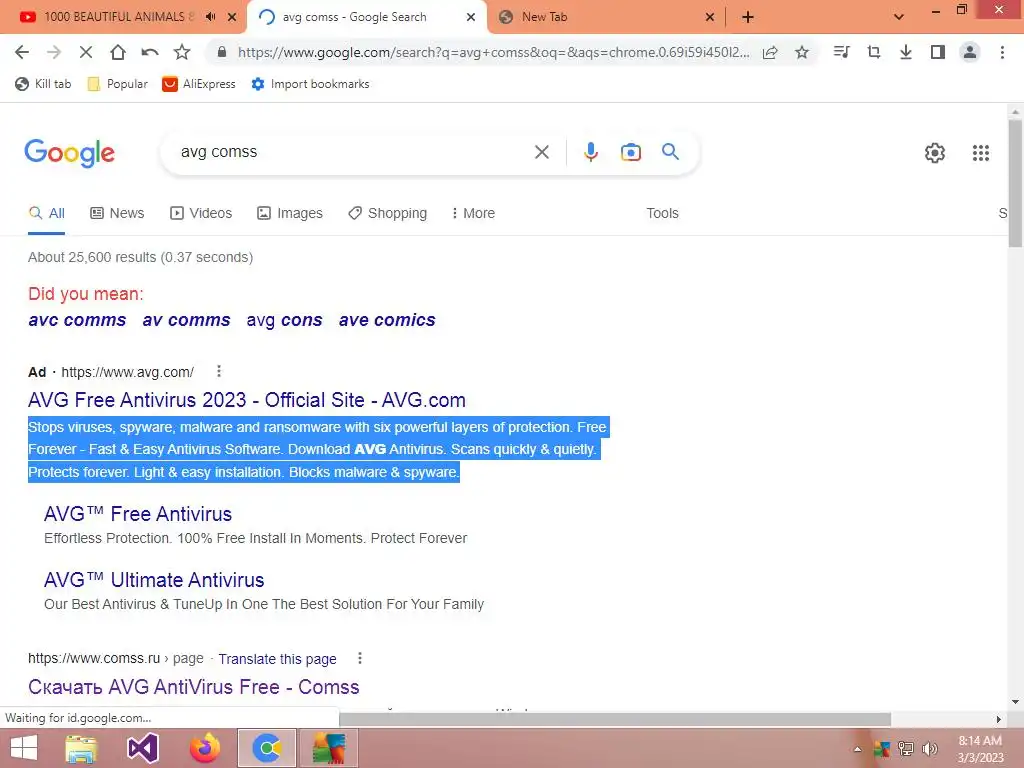Open the AVG™ Free Antivirus sitelink
This screenshot has width=1024, height=768.
click(x=138, y=515)
